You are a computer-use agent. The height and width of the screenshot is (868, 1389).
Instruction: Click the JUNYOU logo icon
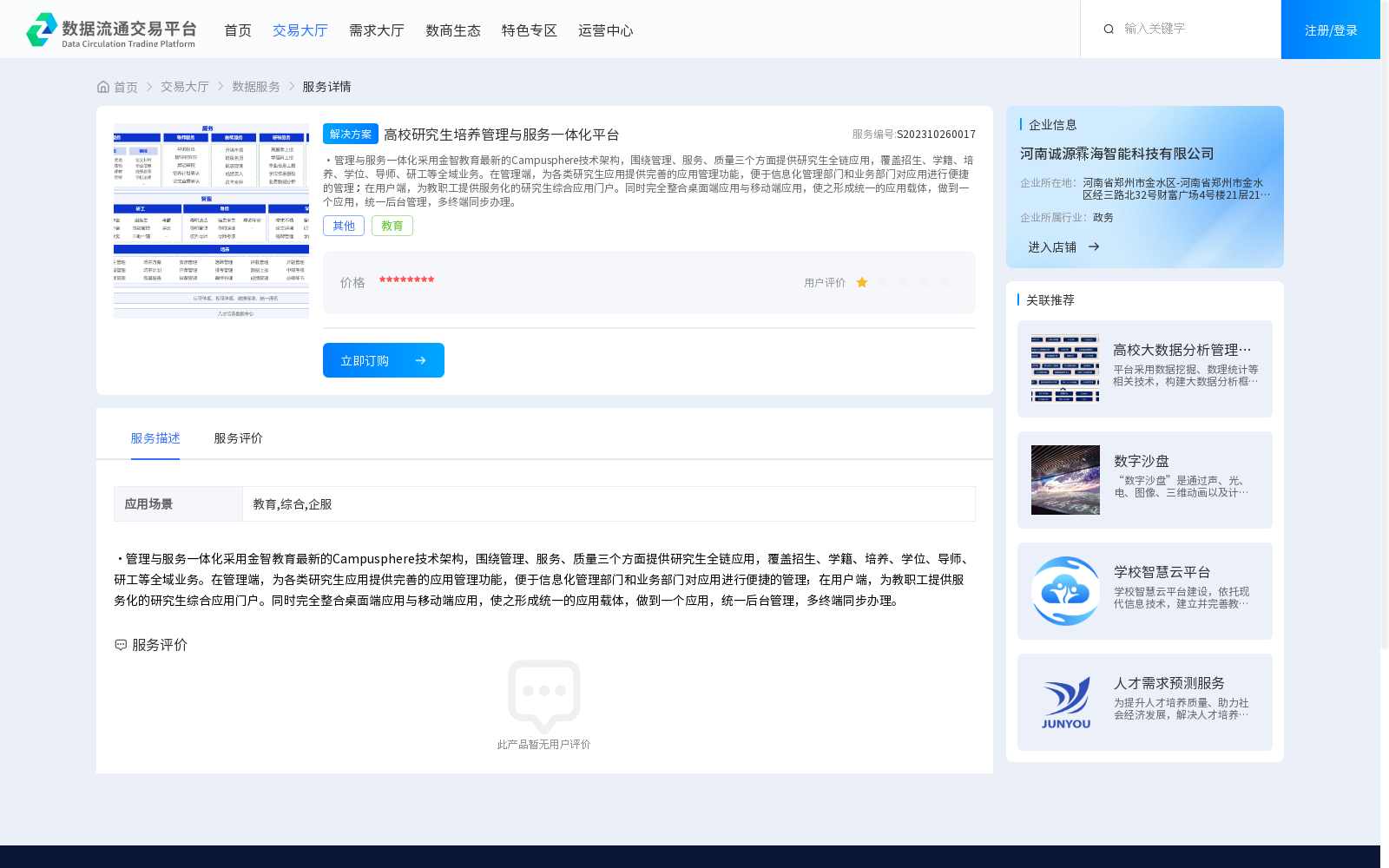click(1065, 702)
